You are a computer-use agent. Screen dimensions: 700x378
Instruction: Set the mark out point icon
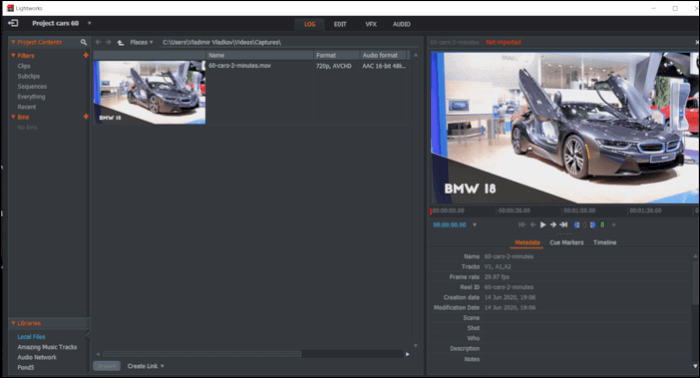[592, 225]
